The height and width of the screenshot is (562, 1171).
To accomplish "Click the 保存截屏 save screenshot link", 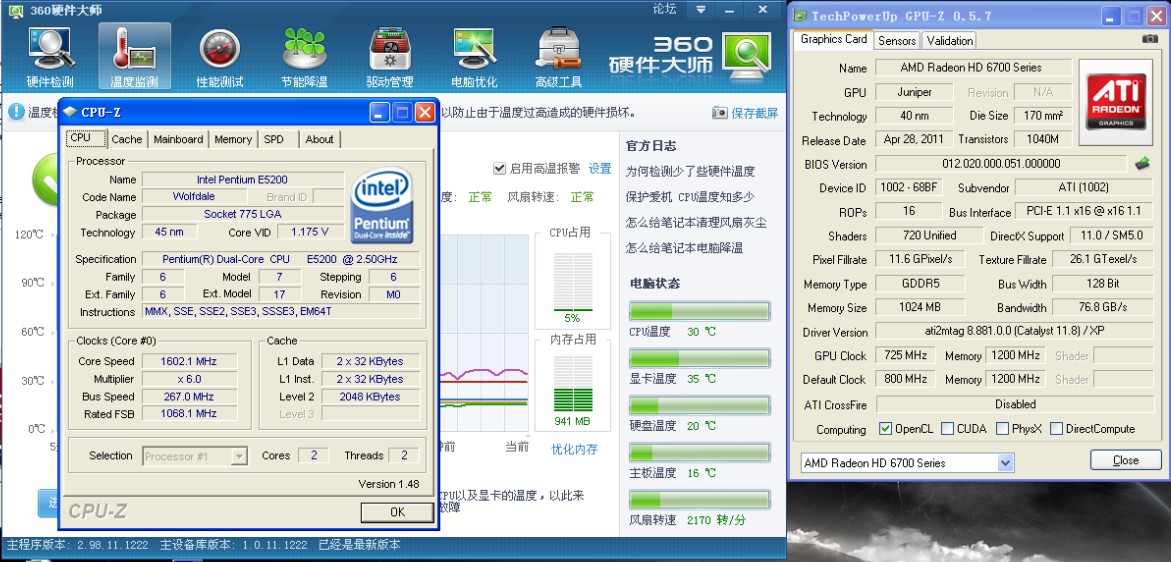I will [754, 113].
